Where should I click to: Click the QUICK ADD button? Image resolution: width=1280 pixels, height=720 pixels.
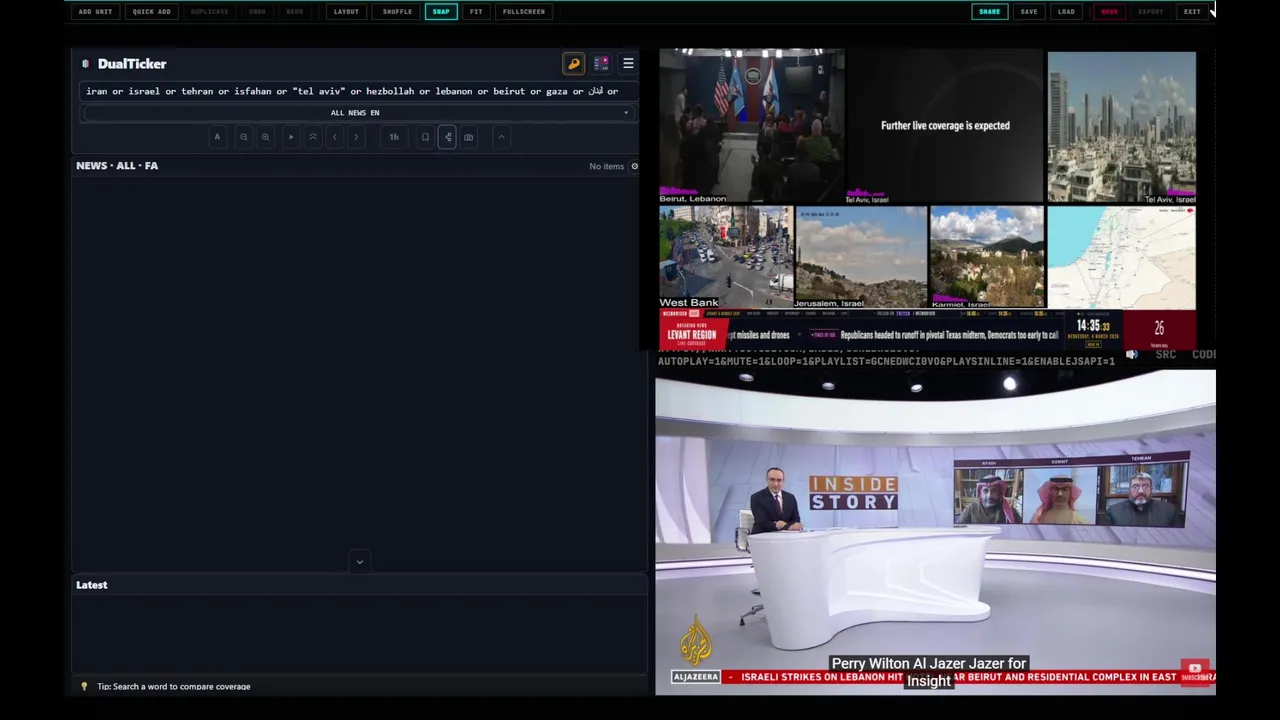point(152,12)
